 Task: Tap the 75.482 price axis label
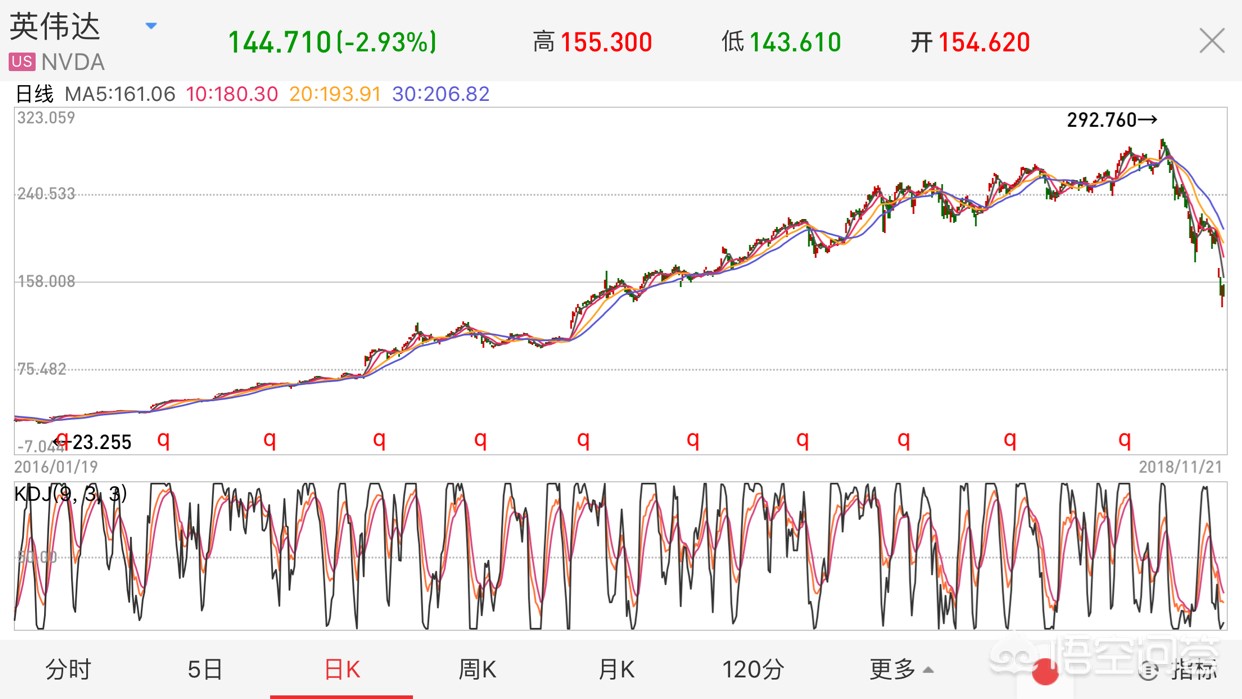click(x=42, y=369)
